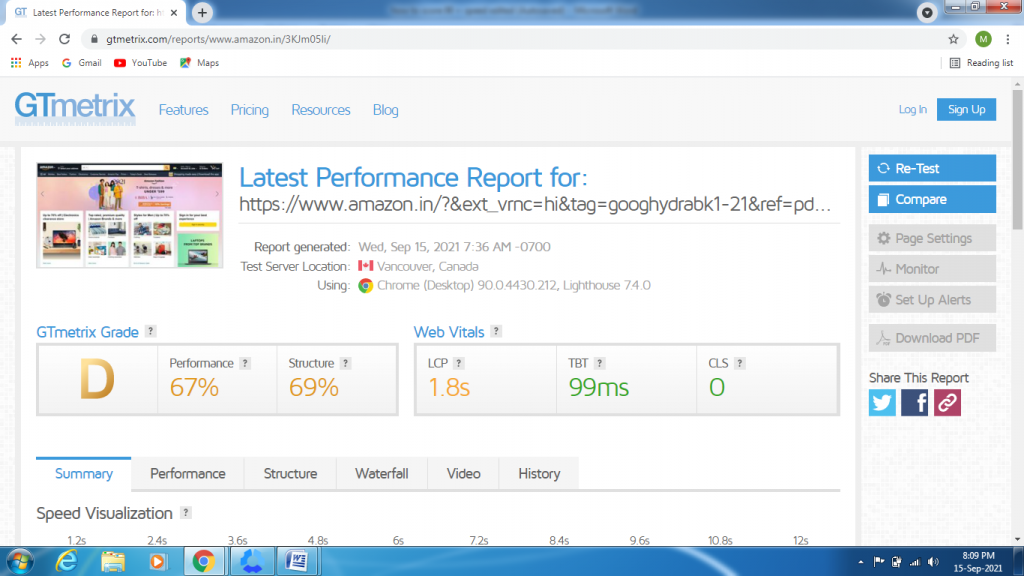Share the report on Twitter
The image size is (1024, 576).
point(881,403)
